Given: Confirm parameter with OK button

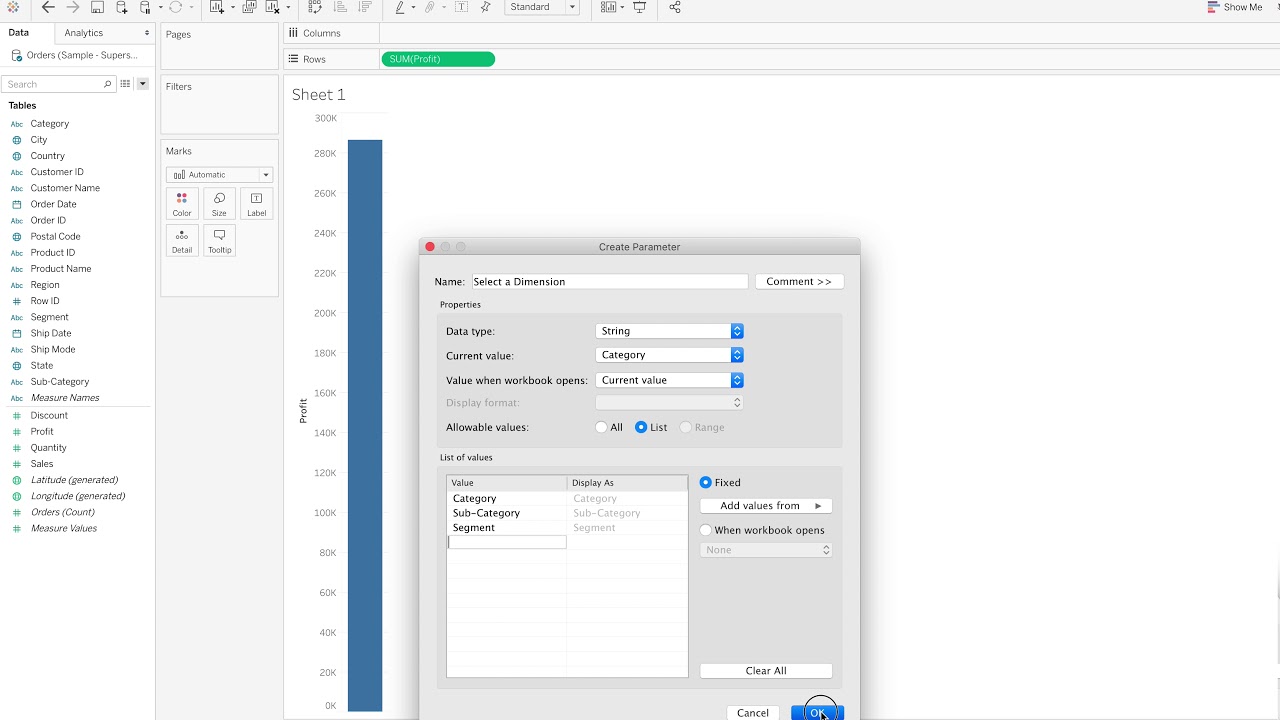Looking at the screenshot, I should 817,713.
